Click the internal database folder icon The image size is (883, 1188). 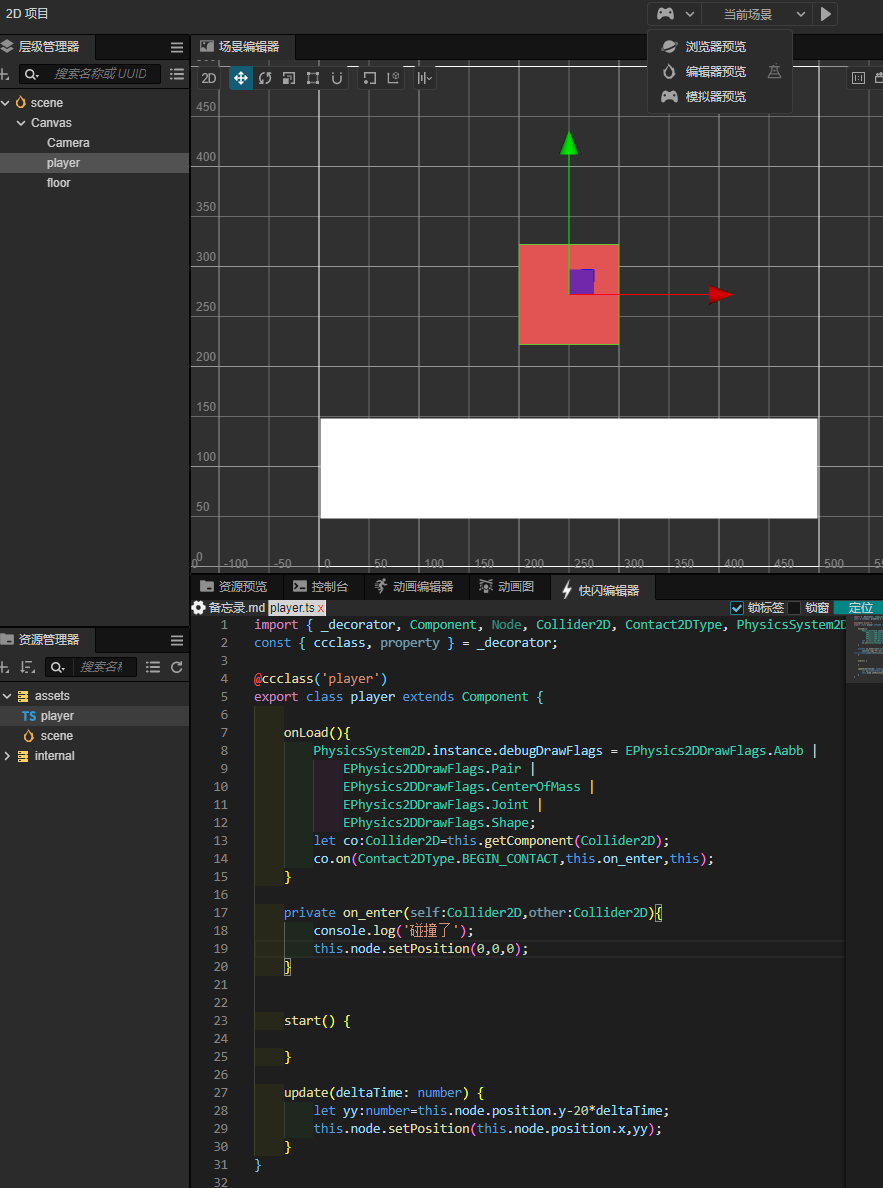23,755
